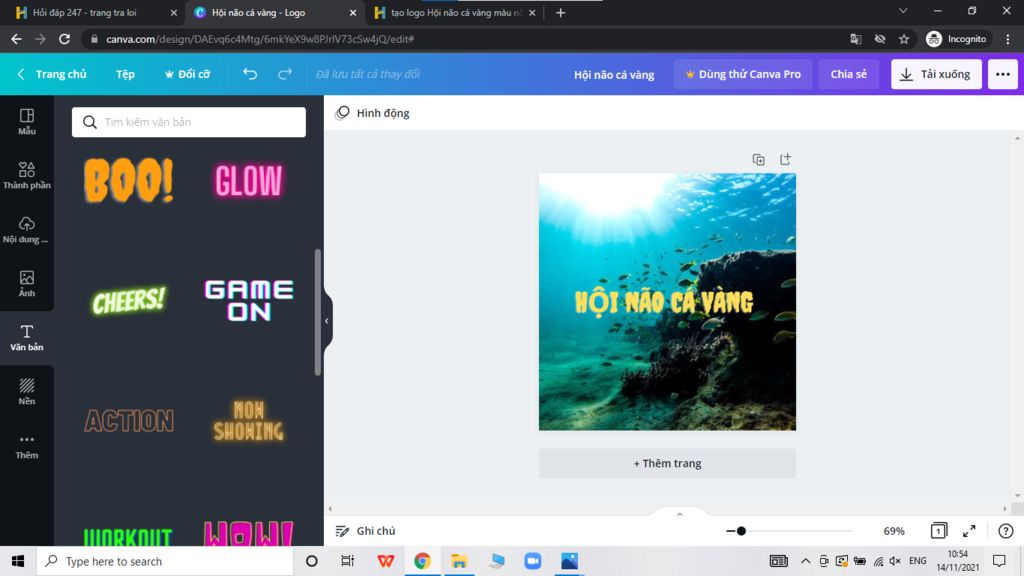1024x576 pixels.
Task: Open the Mẫu templates panel
Action: pyautogui.click(x=27, y=121)
